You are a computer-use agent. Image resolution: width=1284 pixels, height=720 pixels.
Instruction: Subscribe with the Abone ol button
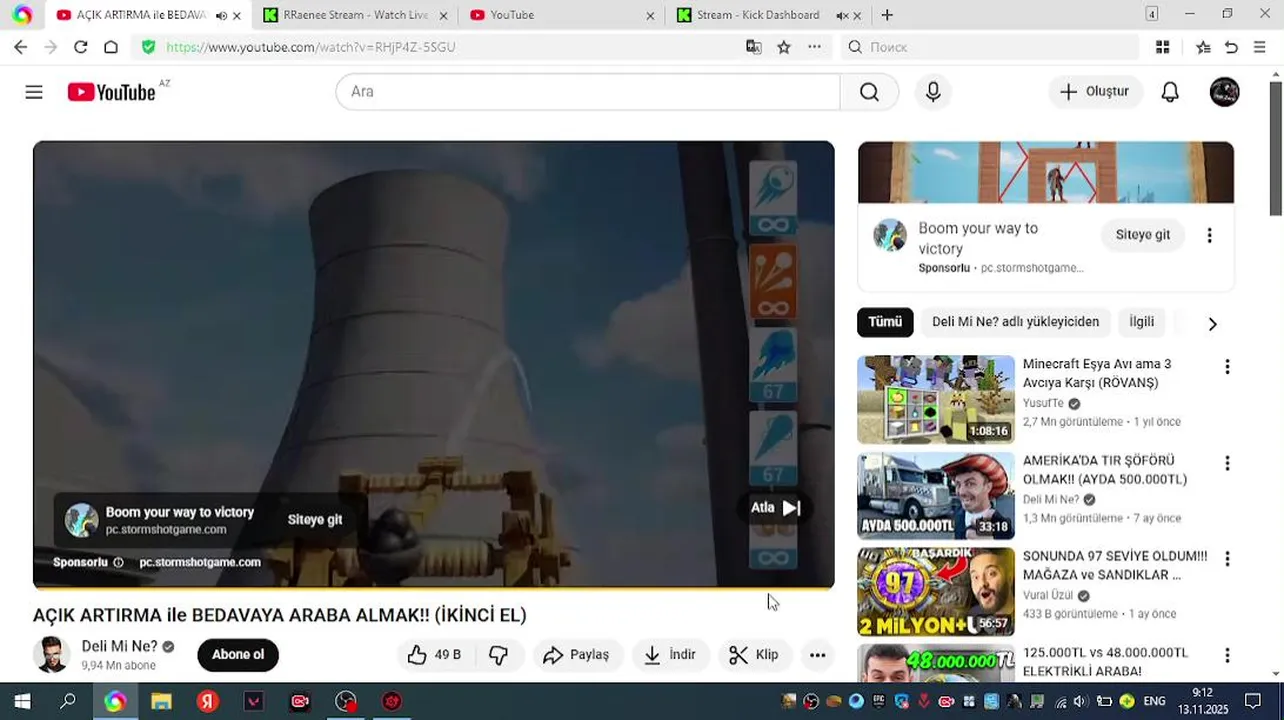tap(238, 655)
